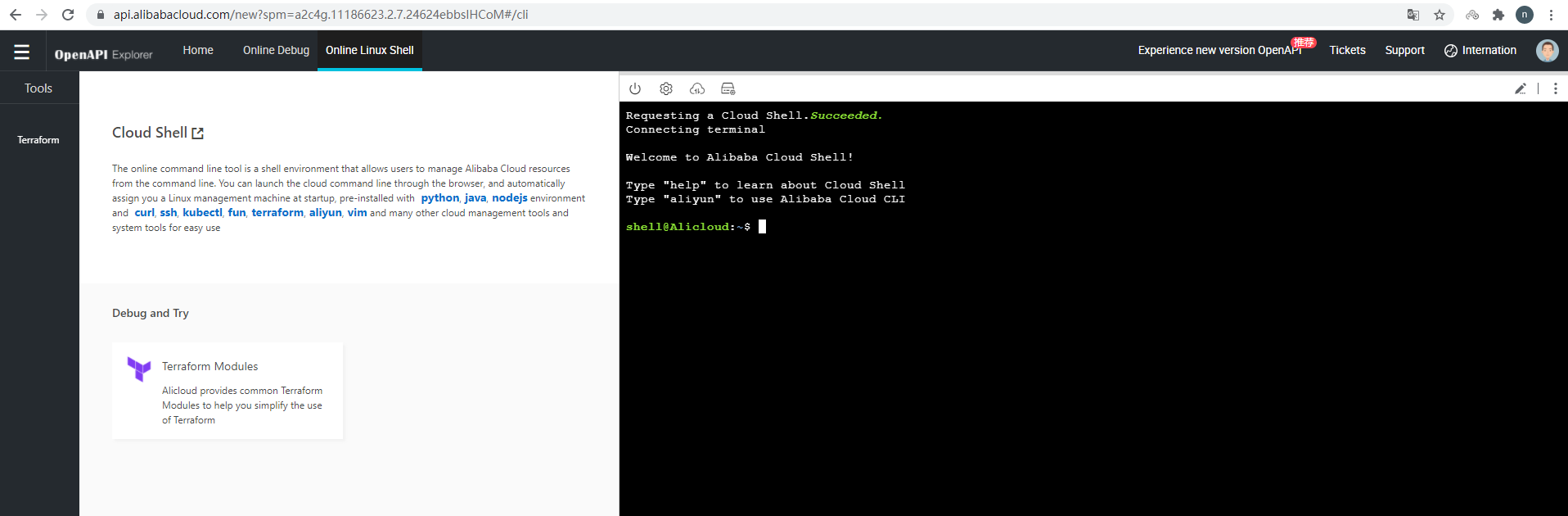Click the Terraform Modules purple logo
1568x516 pixels.
139,369
